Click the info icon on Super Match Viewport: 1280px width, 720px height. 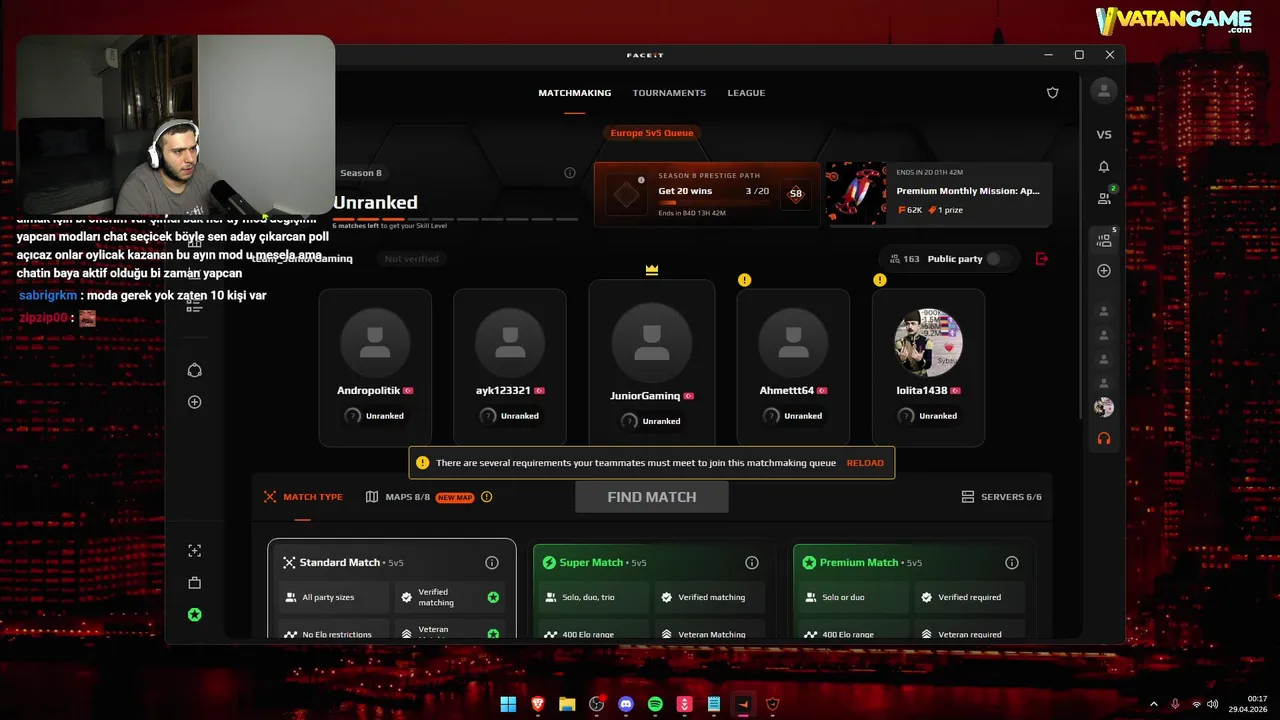(752, 563)
